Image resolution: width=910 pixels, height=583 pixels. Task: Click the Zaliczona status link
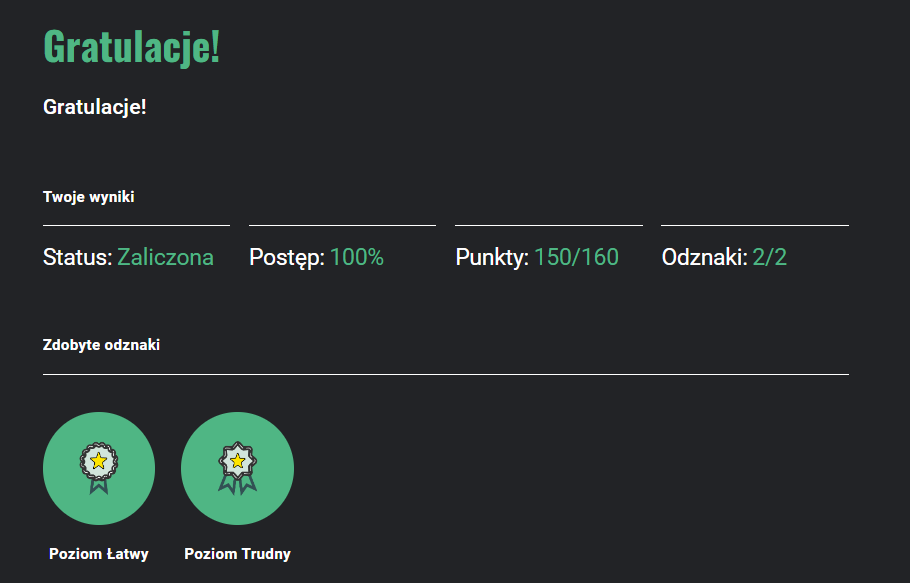click(x=166, y=257)
